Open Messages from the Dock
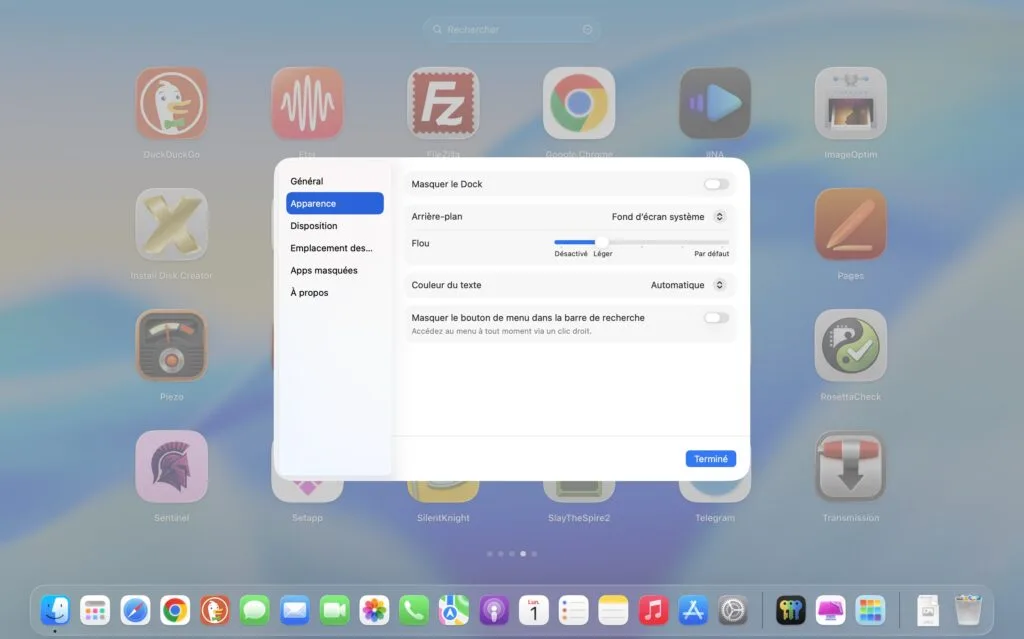 255,610
